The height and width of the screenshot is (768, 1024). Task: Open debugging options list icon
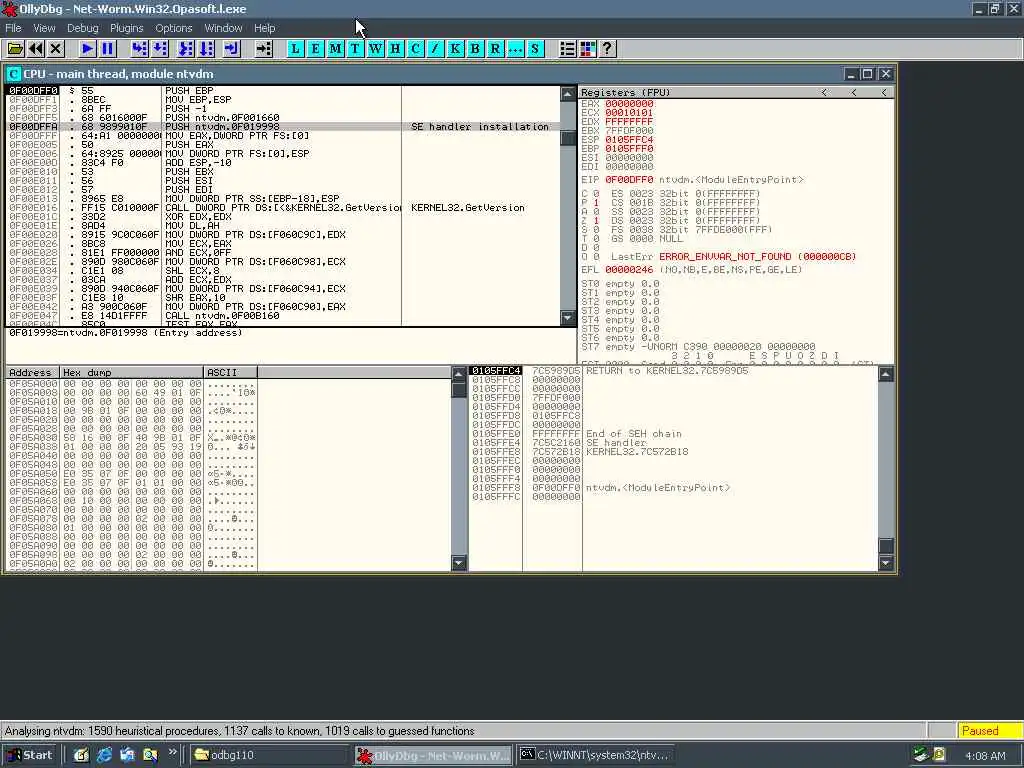pyautogui.click(x=568, y=48)
